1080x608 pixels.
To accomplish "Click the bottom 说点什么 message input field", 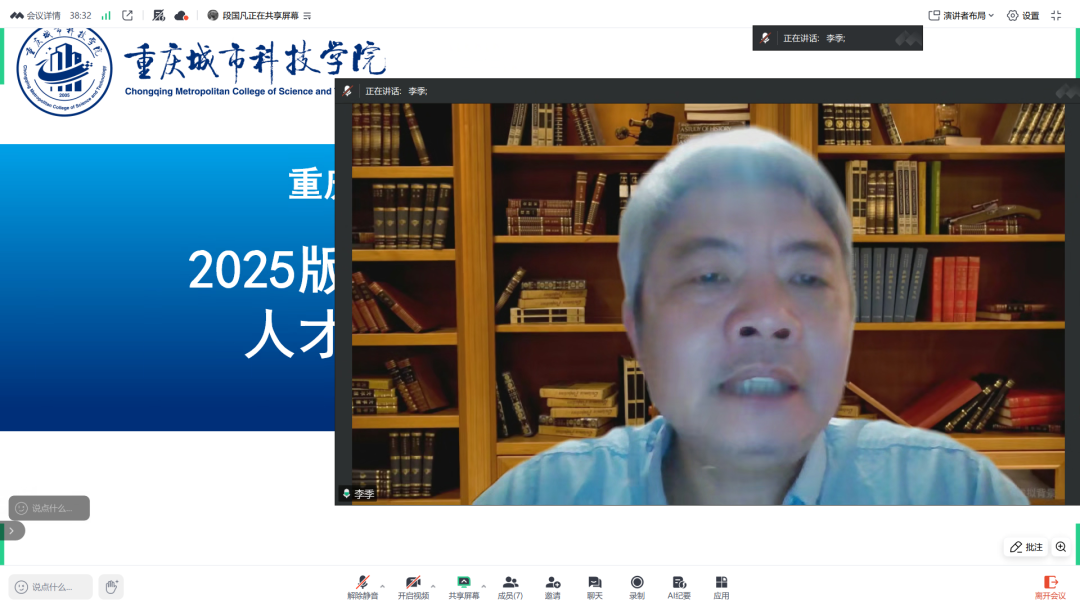I will click(51, 587).
